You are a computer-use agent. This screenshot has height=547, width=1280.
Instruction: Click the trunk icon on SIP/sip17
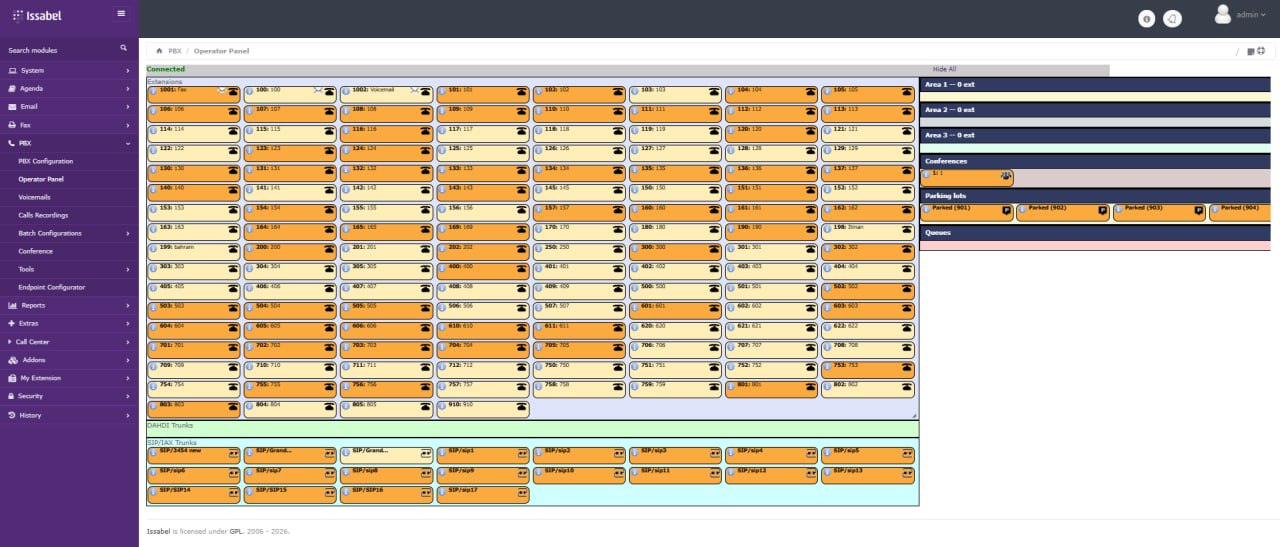coord(521,492)
